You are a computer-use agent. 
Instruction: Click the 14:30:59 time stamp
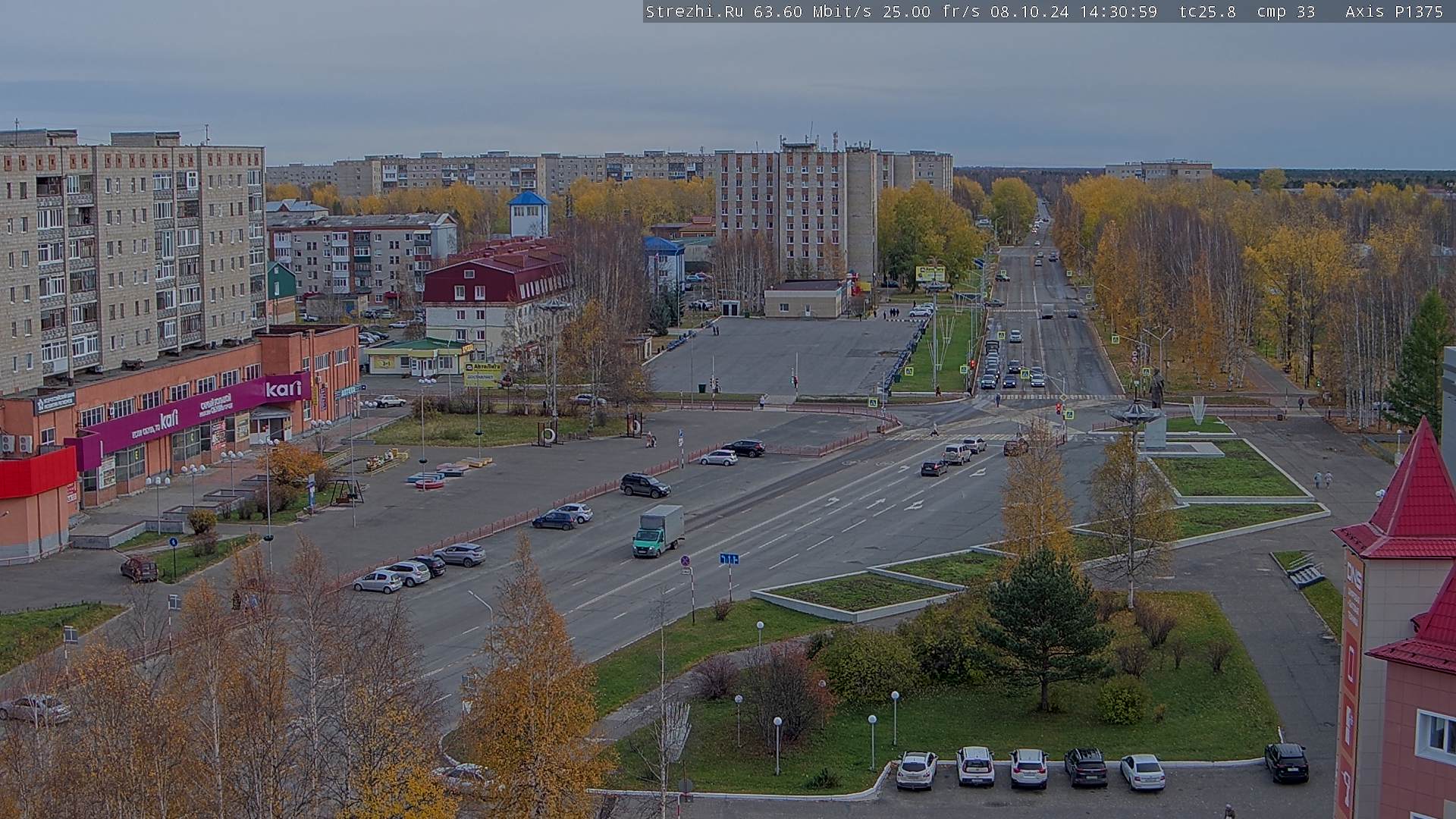click(x=1118, y=11)
